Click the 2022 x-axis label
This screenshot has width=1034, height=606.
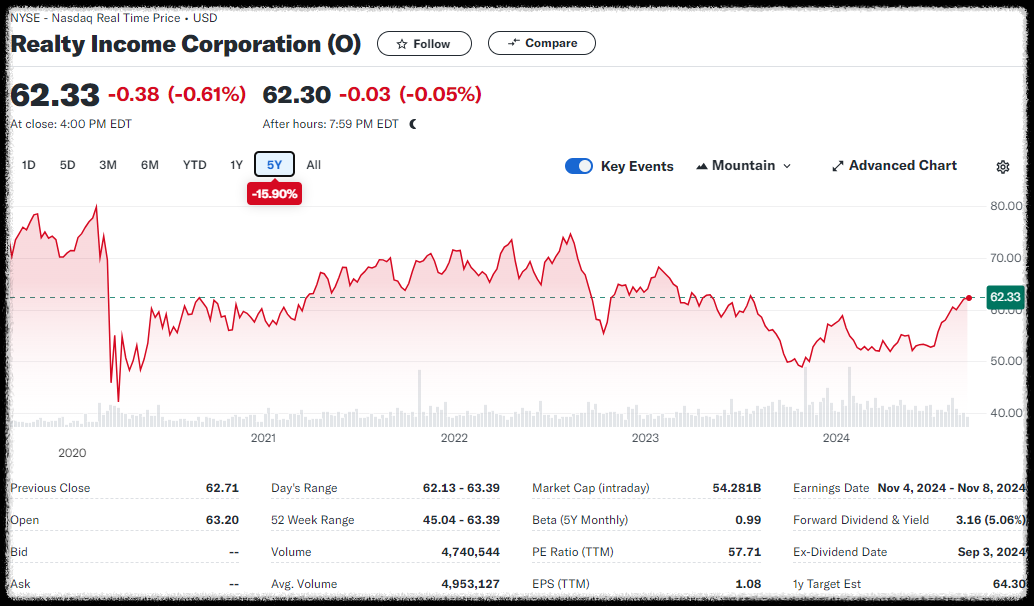[454, 438]
